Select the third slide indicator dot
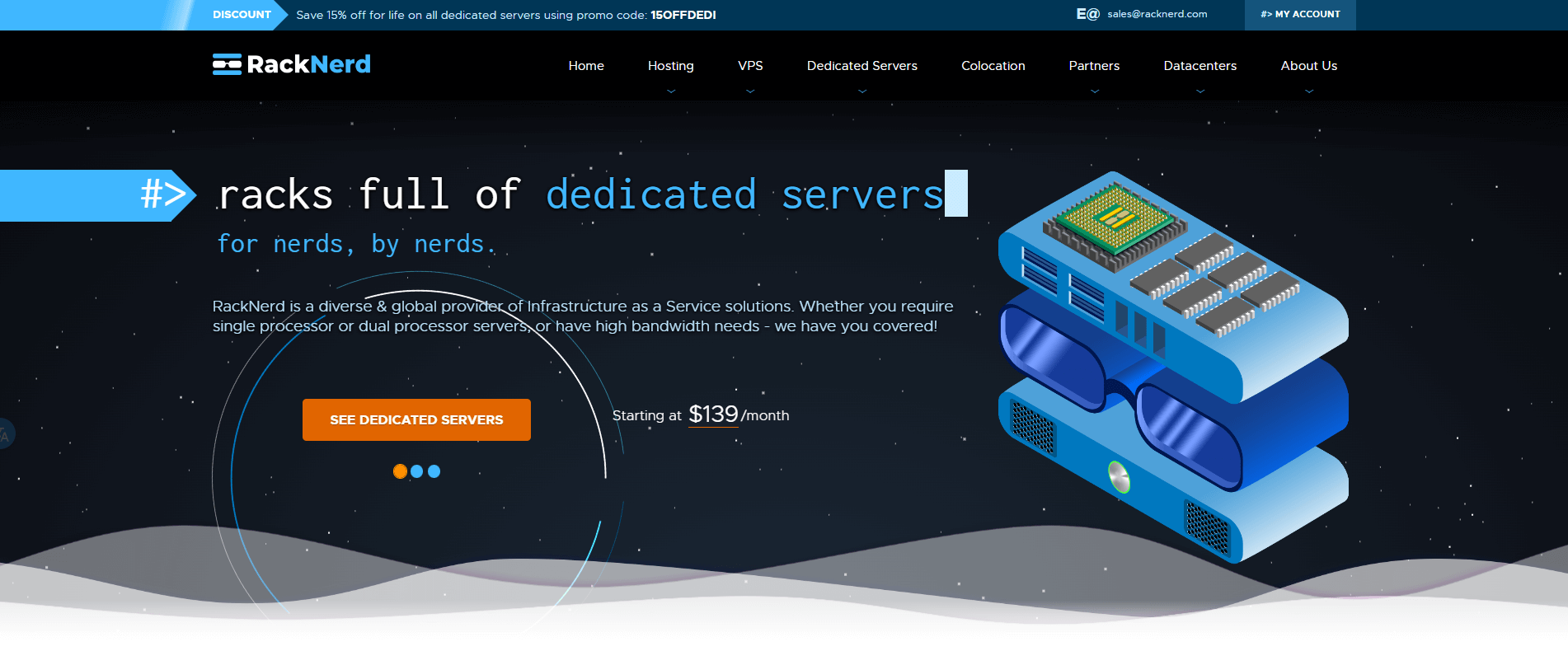The width and height of the screenshot is (1568, 665). tap(434, 471)
